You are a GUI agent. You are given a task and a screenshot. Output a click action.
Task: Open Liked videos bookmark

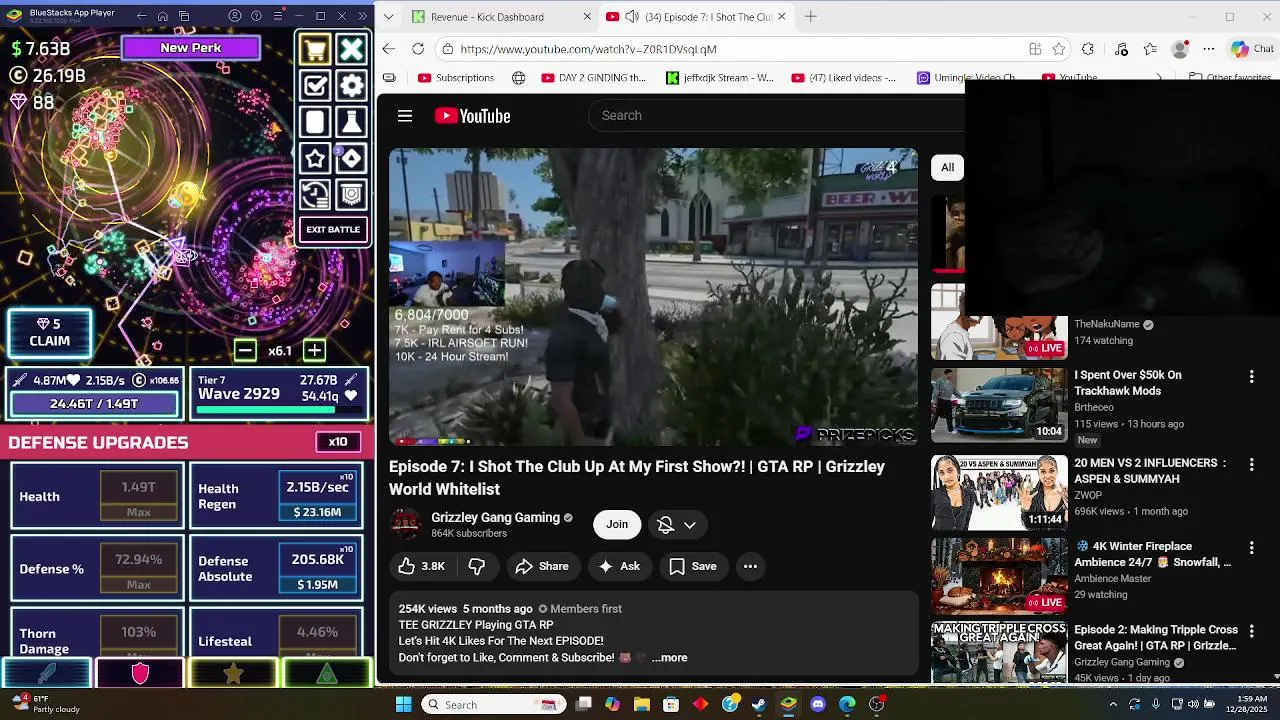pyautogui.click(x=844, y=78)
